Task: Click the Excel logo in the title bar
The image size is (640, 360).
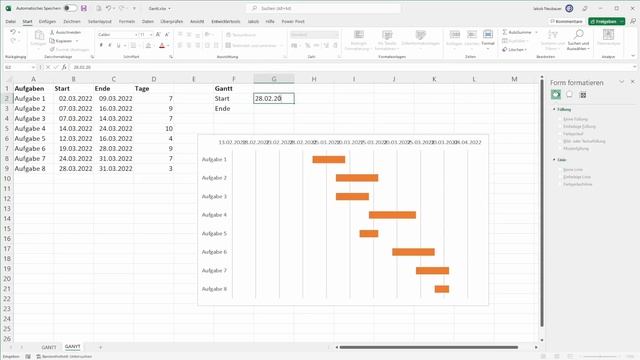Action: coord(8,8)
